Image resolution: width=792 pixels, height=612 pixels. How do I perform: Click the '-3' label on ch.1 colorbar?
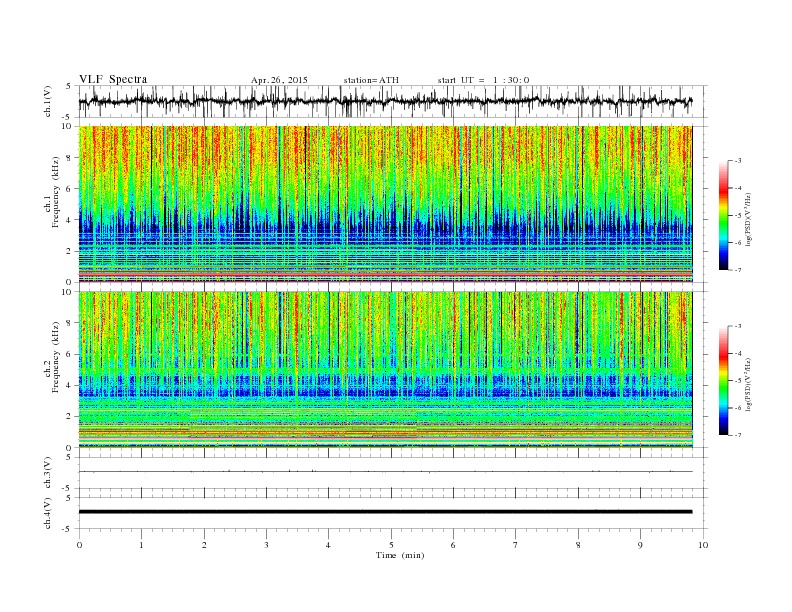(736, 161)
